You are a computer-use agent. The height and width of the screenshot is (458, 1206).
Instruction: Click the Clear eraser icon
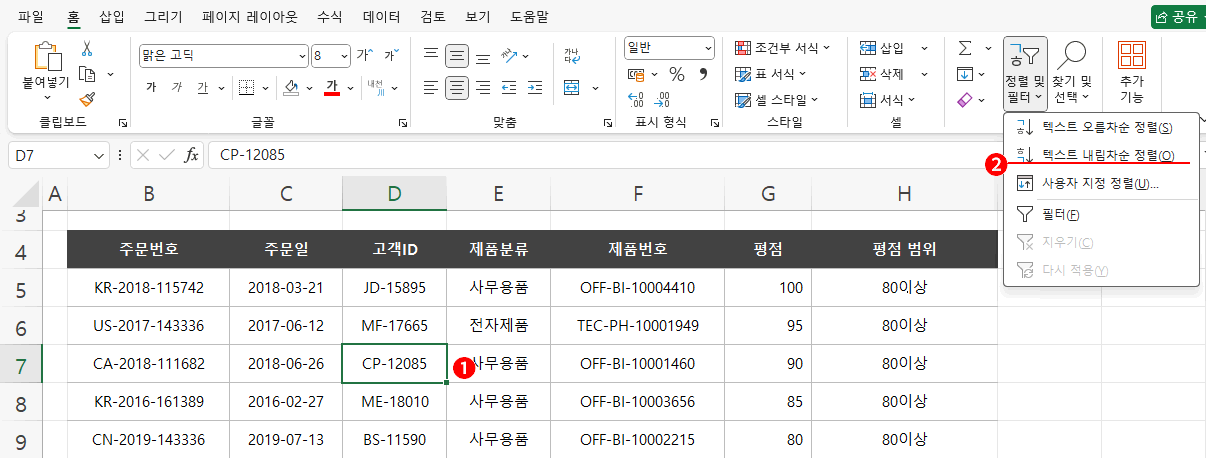(965, 100)
